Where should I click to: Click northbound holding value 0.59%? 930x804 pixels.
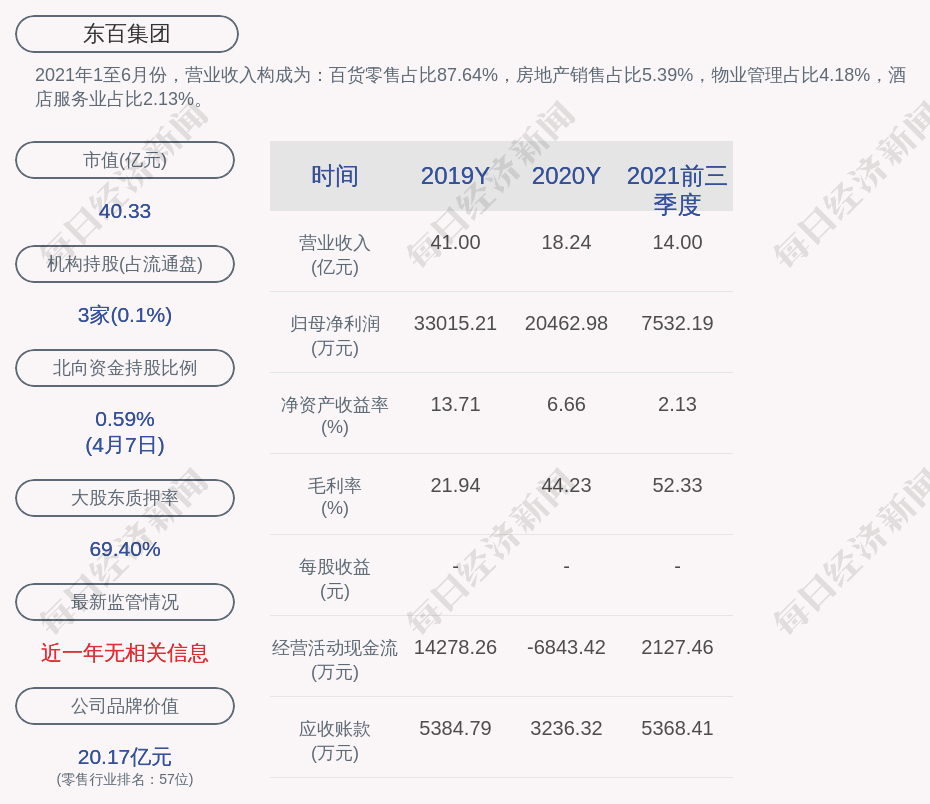click(125, 419)
